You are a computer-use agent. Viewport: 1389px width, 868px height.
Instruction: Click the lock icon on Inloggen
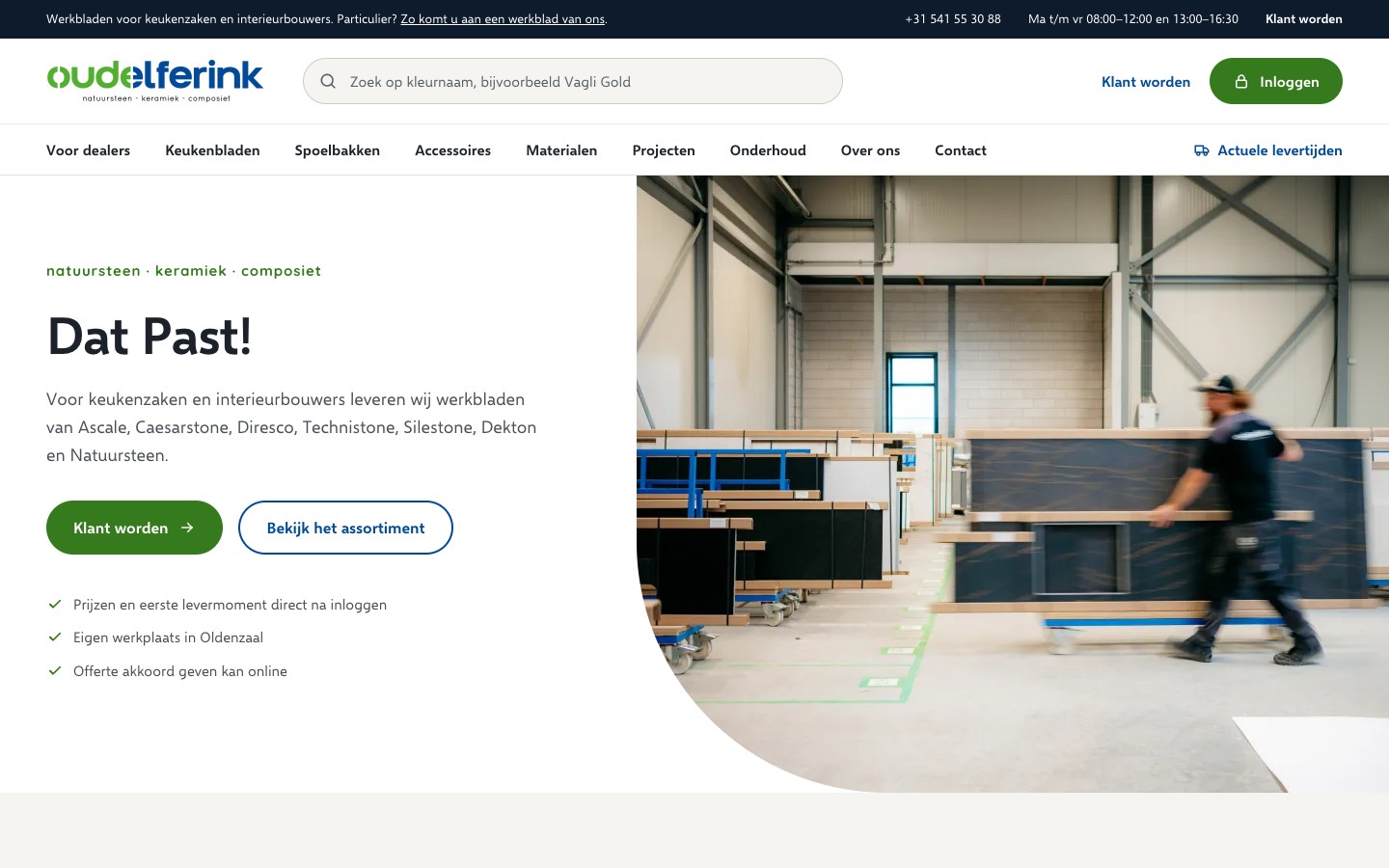click(x=1241, y=82)
